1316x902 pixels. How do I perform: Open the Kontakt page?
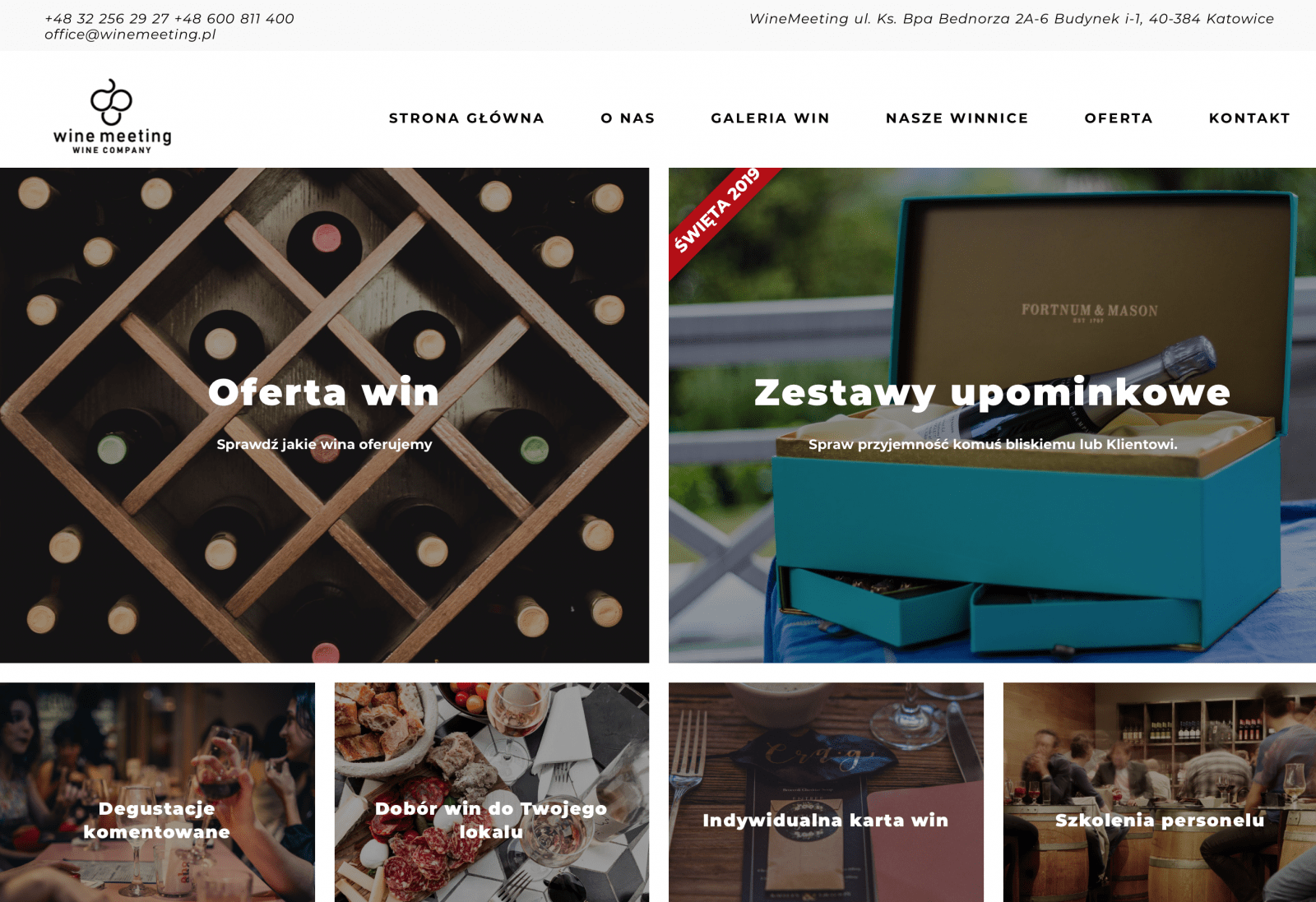(x=1249, y=118)
